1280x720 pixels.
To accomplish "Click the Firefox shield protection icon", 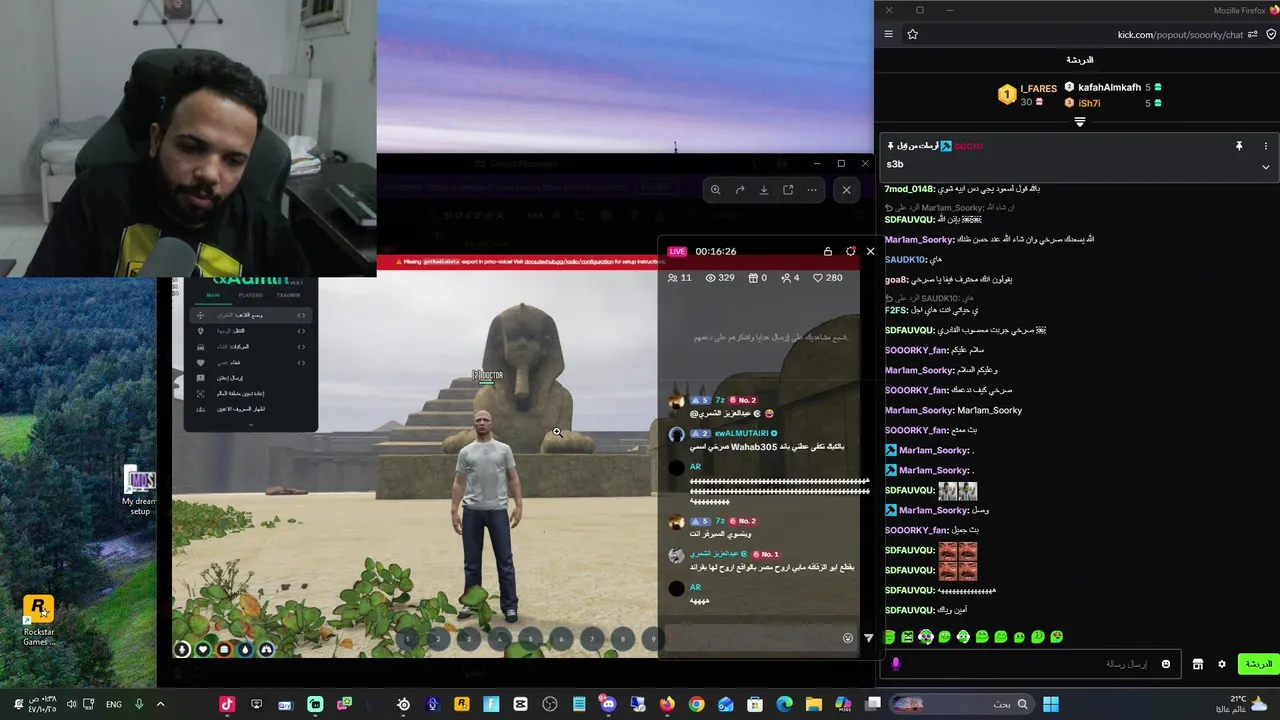I will pos(1271,34).
